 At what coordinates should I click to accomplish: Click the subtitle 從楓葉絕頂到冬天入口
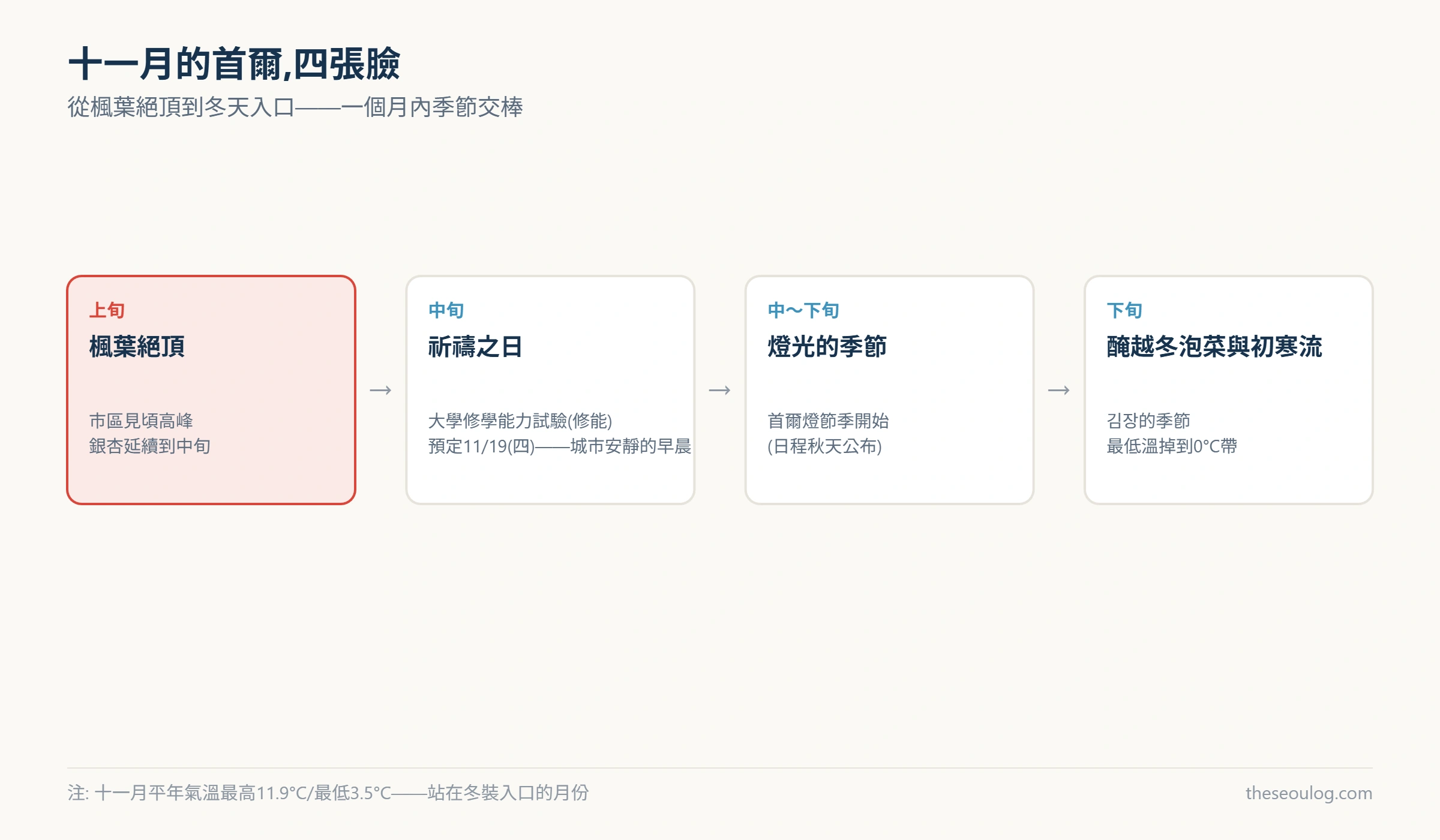(181, 107)
